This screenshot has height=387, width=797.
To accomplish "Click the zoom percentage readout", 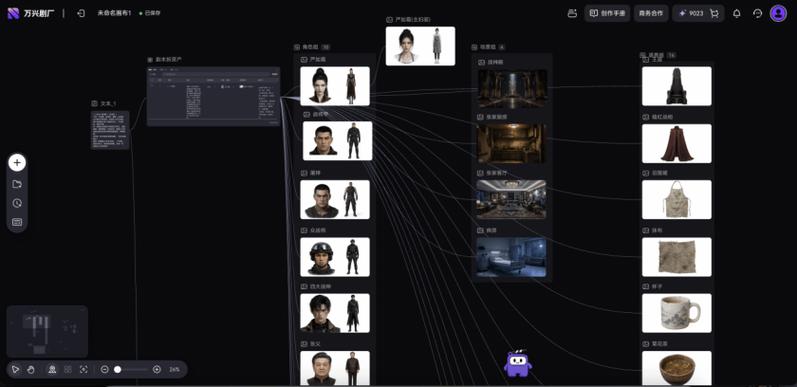I will pyautogui.click(x=174, y=370).
